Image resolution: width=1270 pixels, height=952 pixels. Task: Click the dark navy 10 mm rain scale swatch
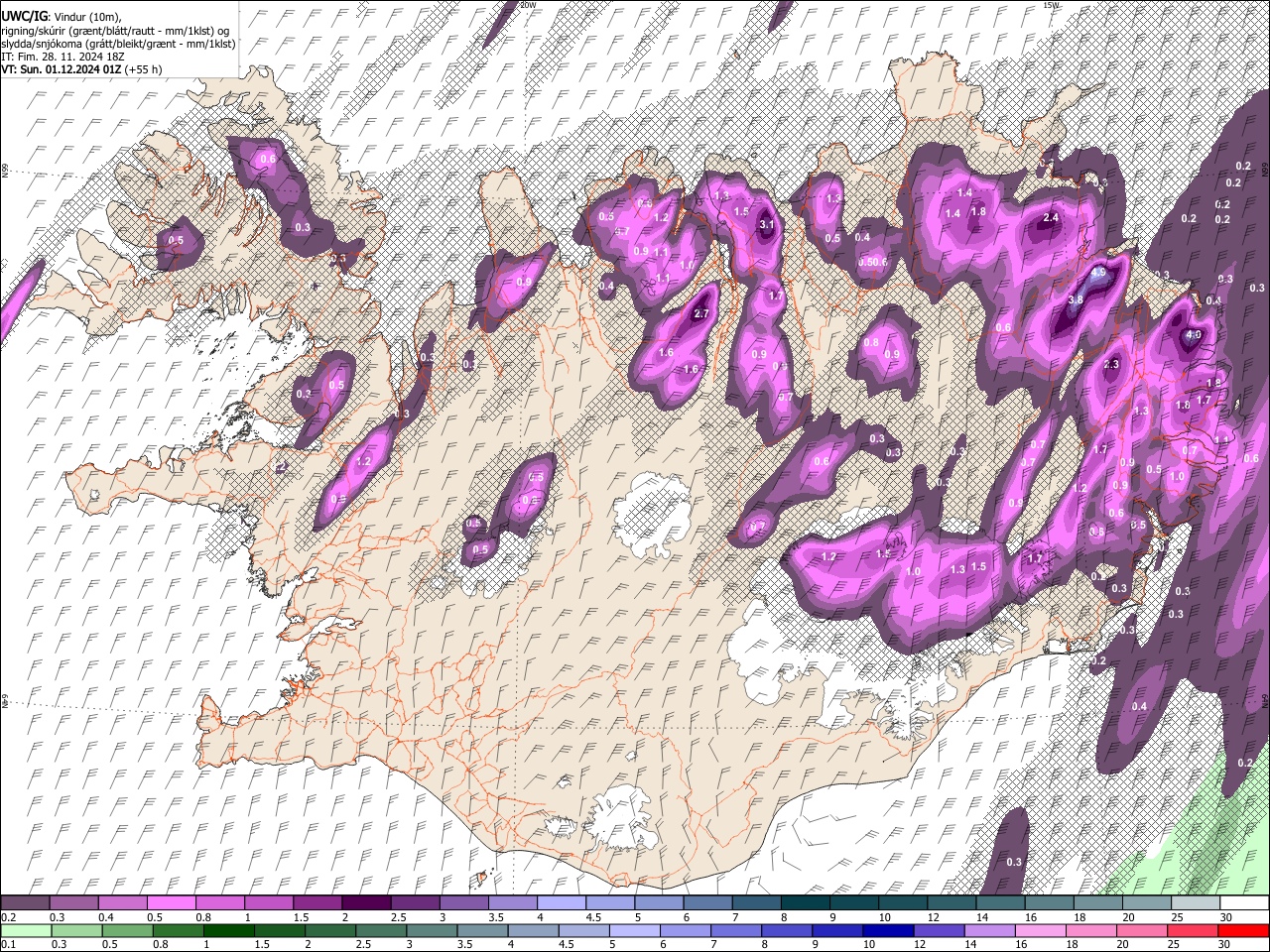(888, 931)
